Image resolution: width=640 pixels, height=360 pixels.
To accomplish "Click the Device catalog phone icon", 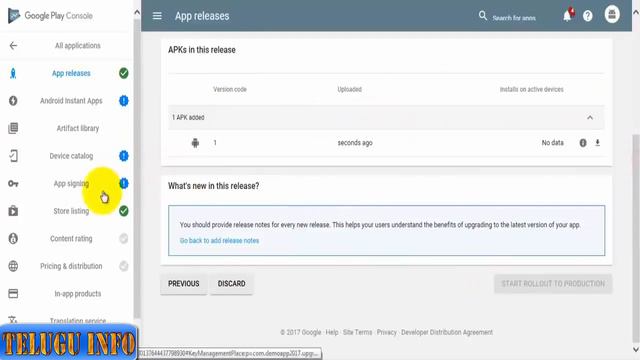I will (13, 156).
